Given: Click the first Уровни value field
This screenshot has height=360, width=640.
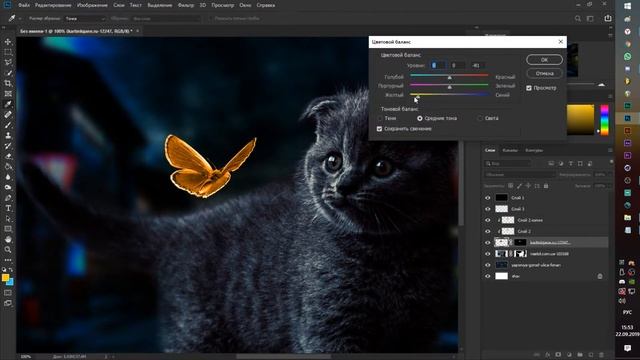Looking at the screenshot, I should click(x=438, y=65).
